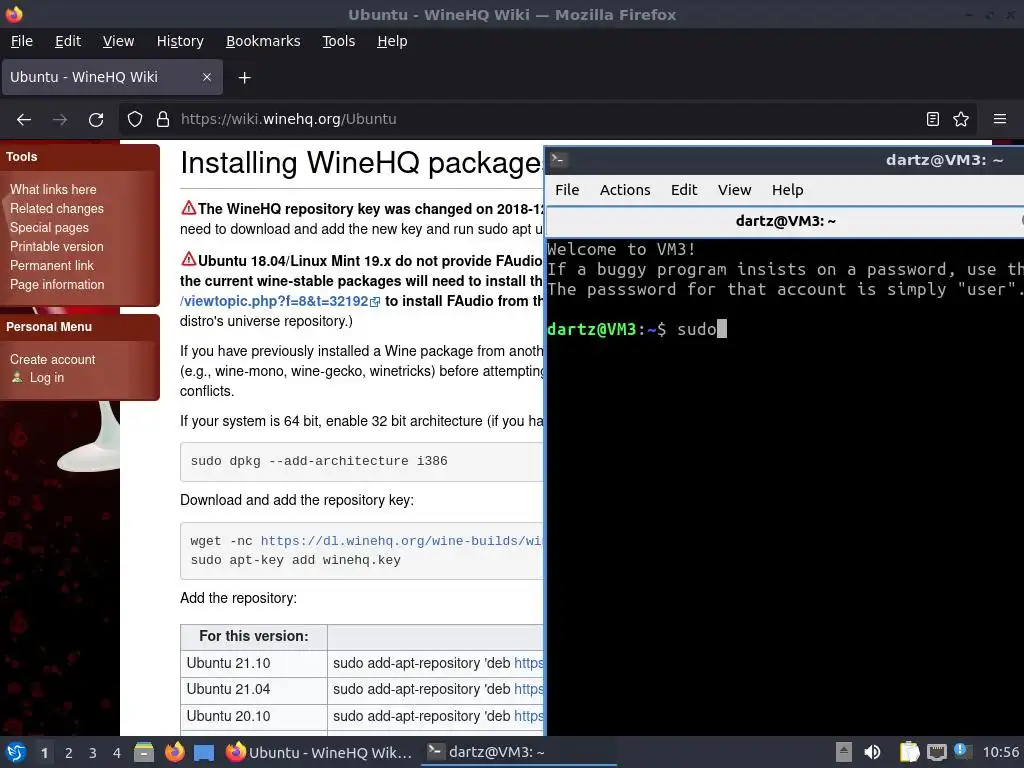Open Printable version link
1024x768 pixels.
[x=56, y=246]
